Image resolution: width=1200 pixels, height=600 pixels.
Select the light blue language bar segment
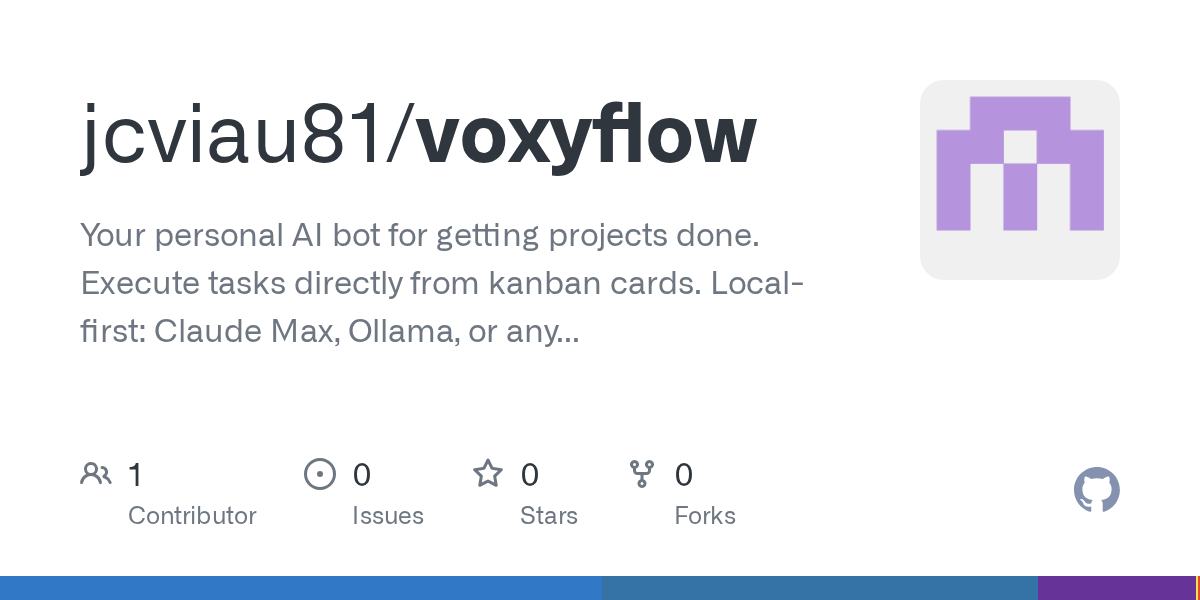pos(300,588)
